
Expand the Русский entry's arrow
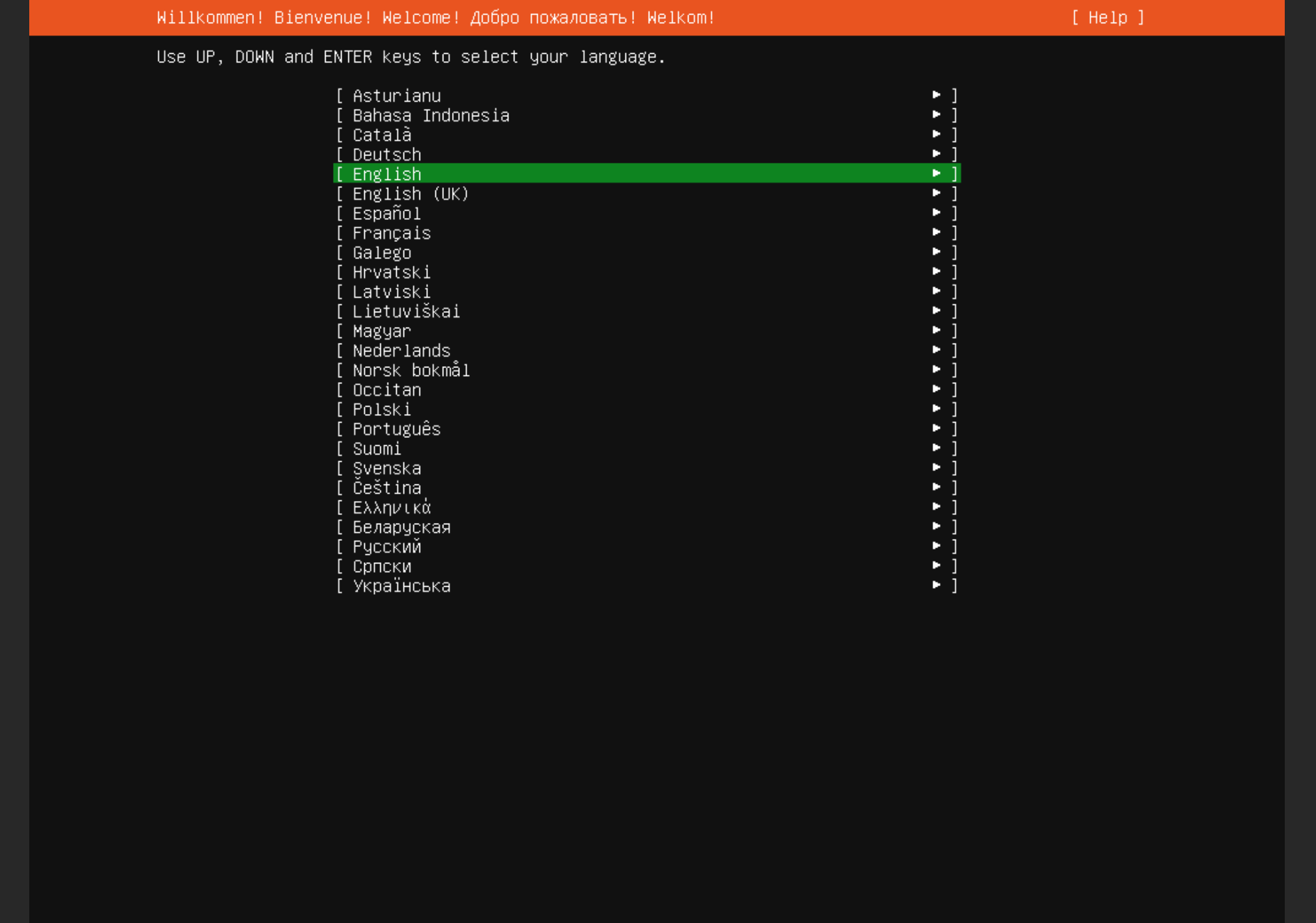[x=937, y=546]
